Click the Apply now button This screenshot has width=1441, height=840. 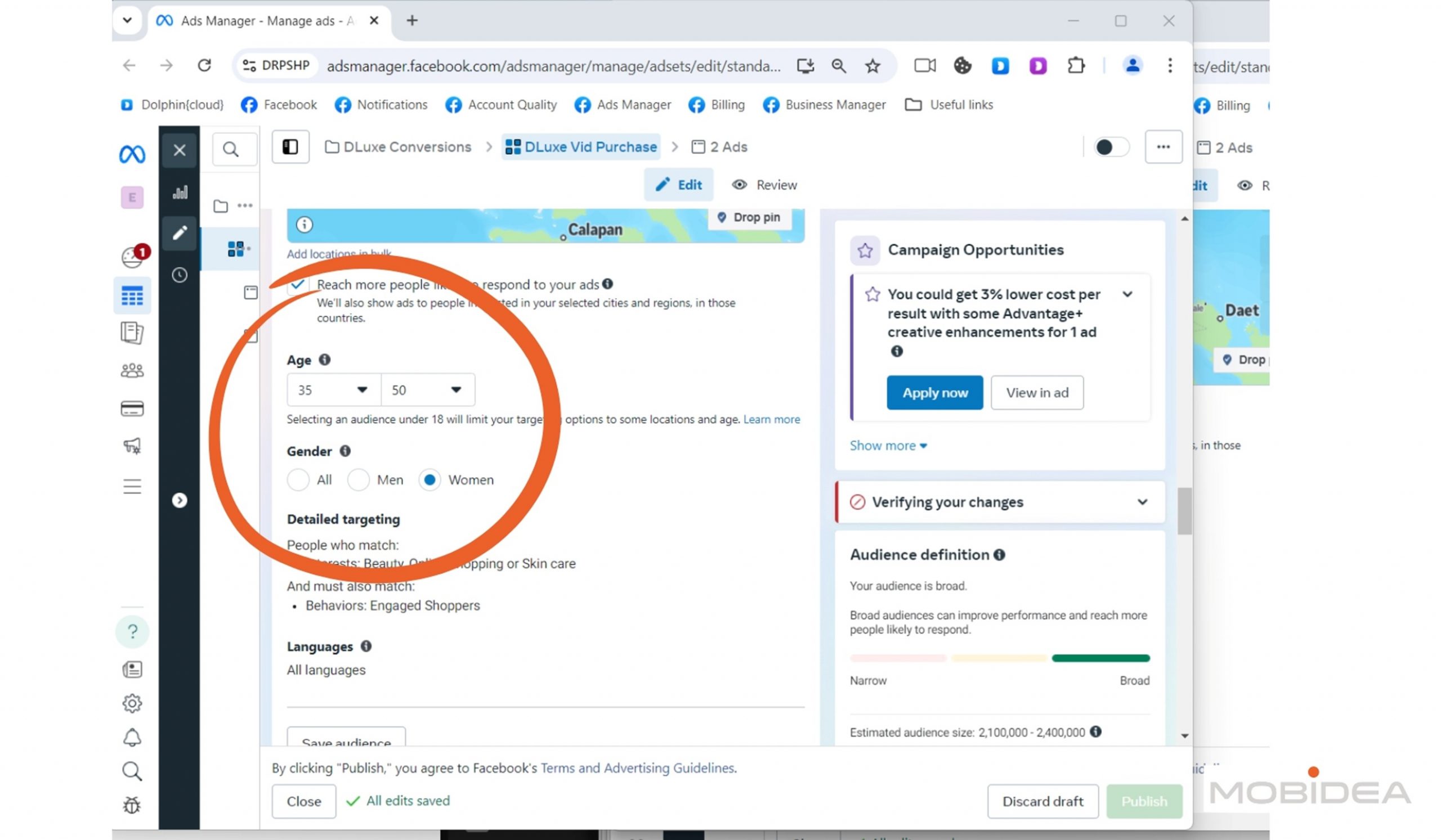coord(936,393)
